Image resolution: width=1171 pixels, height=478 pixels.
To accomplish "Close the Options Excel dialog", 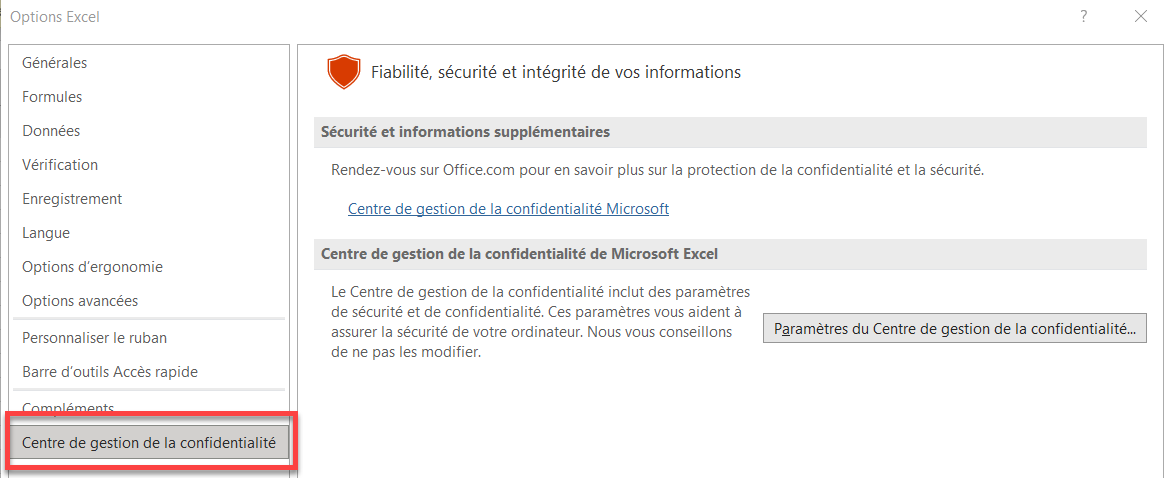I will tap(1140, 16).
